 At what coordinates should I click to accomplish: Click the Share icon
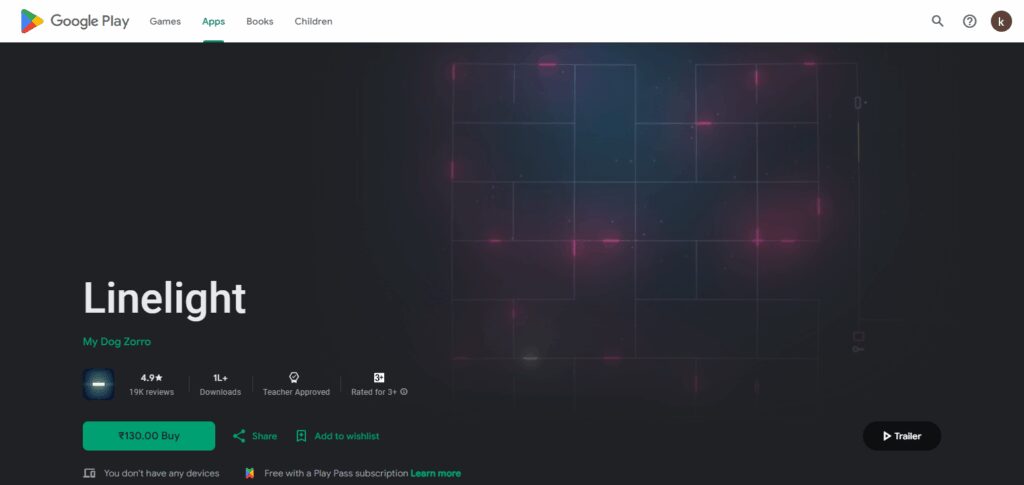pos(239,436)
